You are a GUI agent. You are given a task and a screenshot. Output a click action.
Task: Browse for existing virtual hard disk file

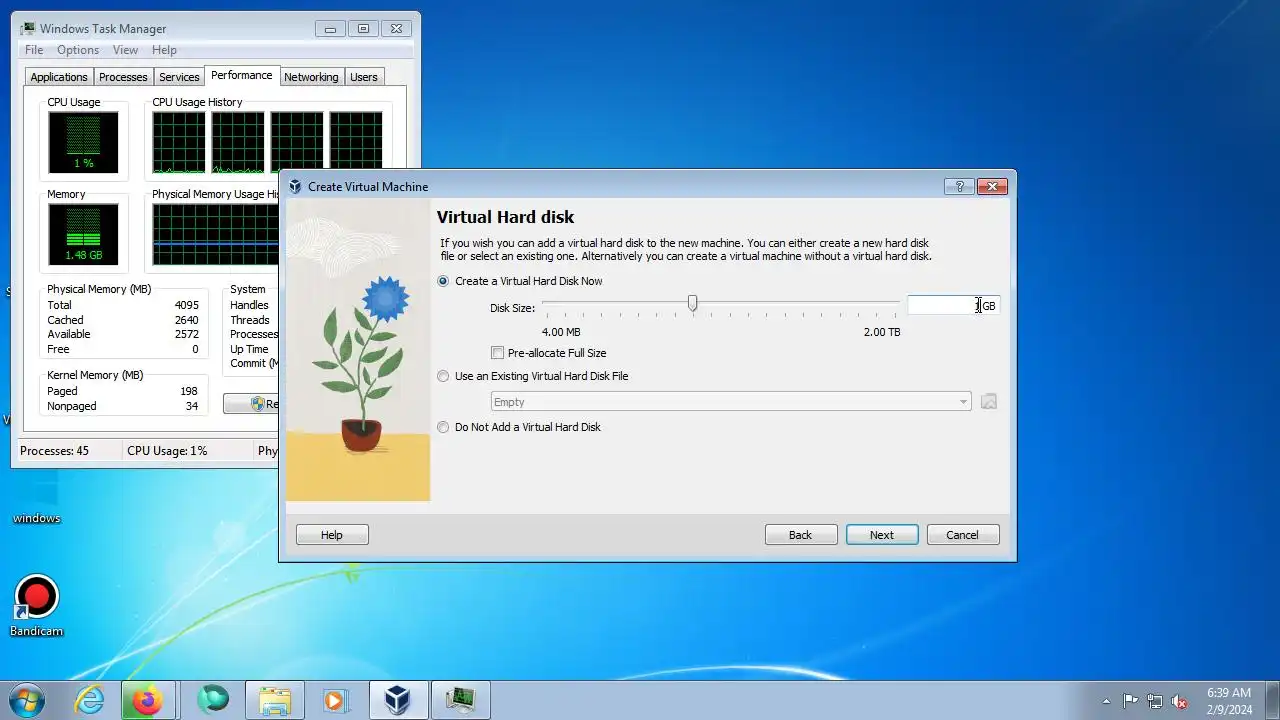tap(988, 402)
